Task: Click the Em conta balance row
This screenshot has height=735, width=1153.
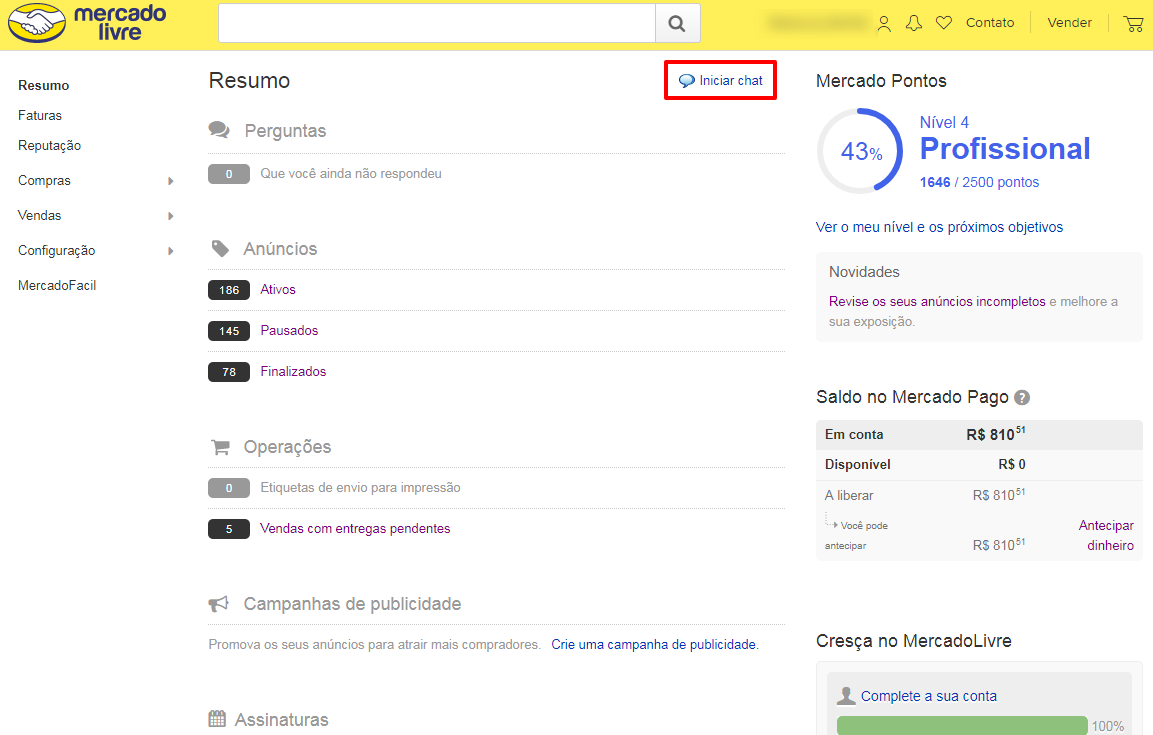Action: click(x=979, y=434)
